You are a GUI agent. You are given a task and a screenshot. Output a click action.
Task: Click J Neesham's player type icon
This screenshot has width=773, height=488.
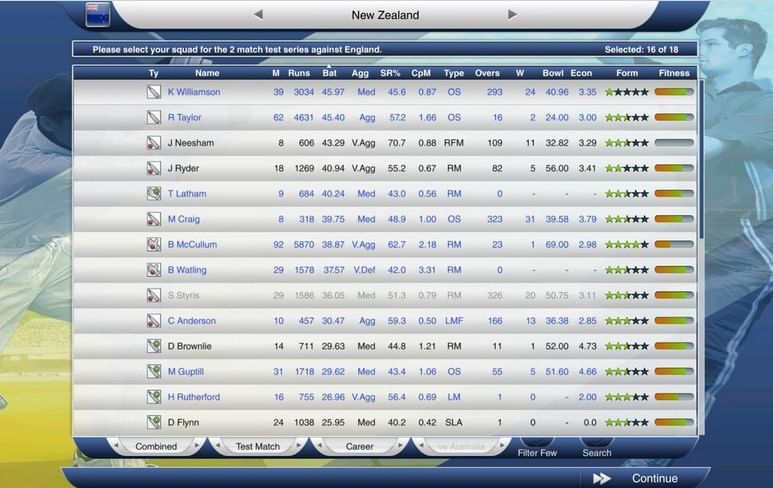tap(154, 143)
